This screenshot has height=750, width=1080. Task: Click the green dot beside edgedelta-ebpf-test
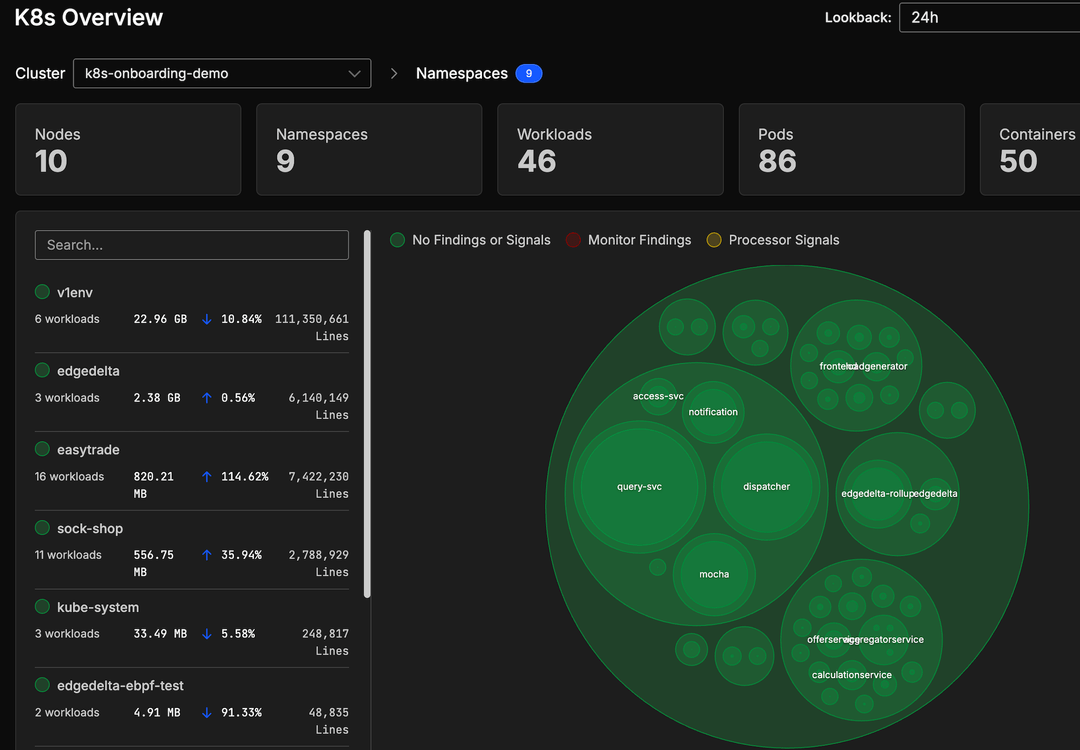click(42, 685)
